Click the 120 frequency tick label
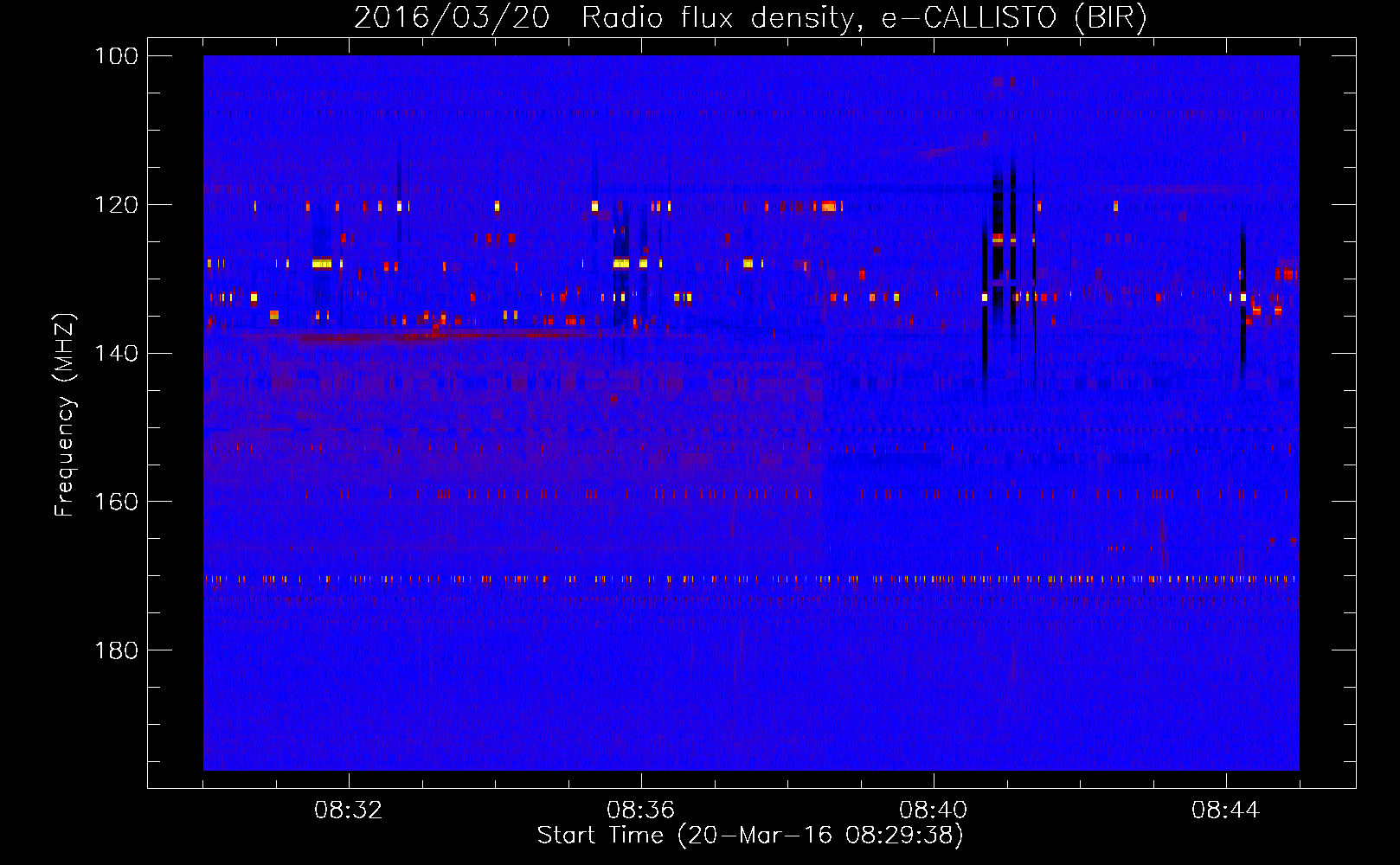 pos(116,205)
